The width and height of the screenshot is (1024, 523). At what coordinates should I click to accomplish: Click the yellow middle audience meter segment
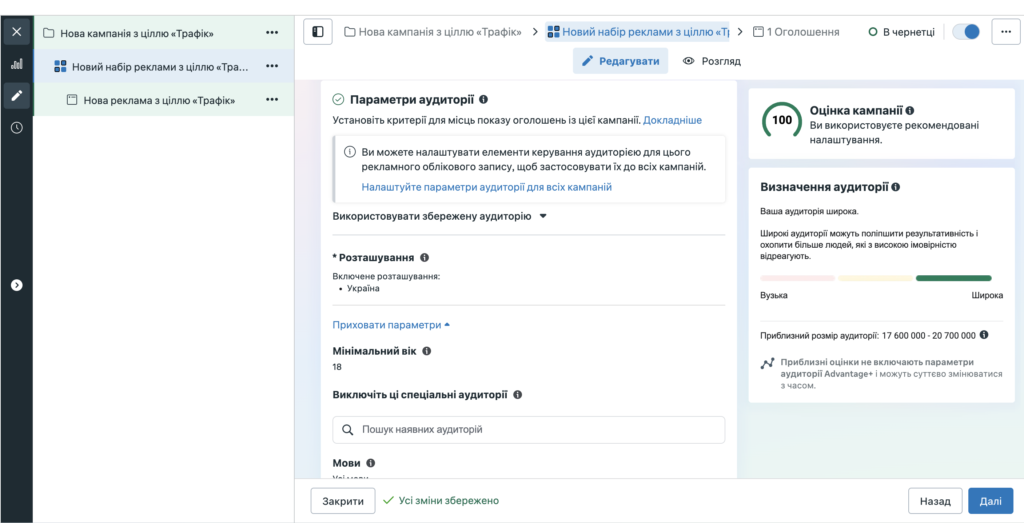pyautogui.click(x=875, y=278)
